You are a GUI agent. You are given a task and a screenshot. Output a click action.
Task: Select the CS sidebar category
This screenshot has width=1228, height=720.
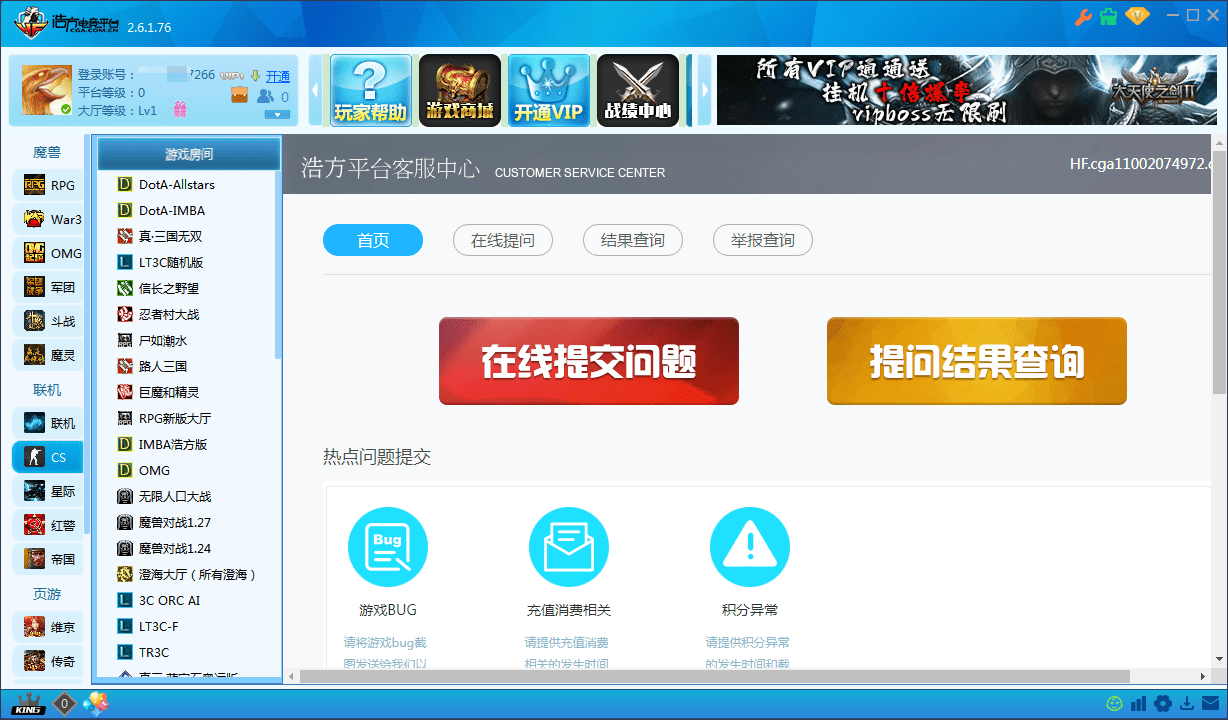pos(47,456)
